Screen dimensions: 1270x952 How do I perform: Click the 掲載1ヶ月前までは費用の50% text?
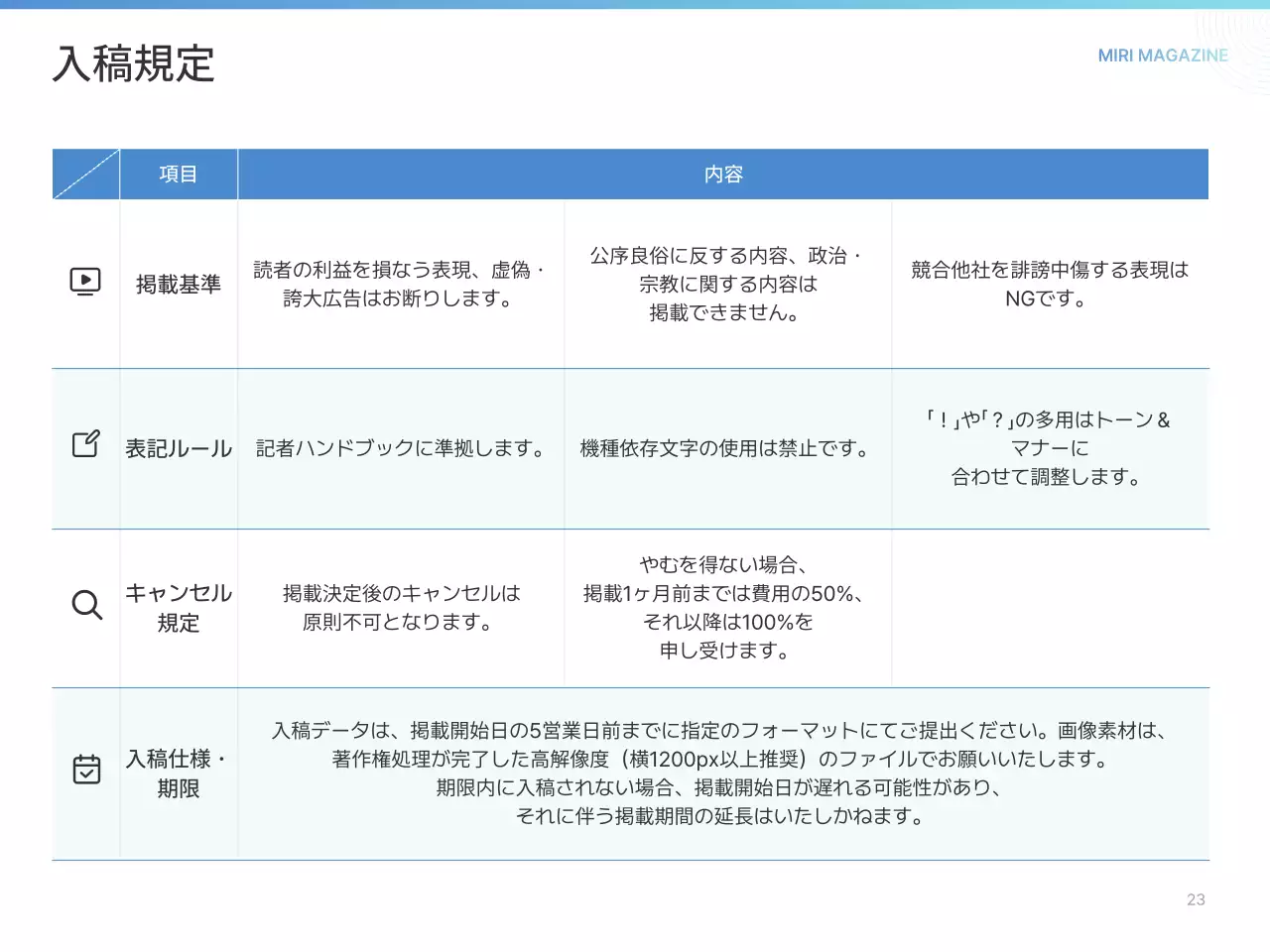[724, 594]
